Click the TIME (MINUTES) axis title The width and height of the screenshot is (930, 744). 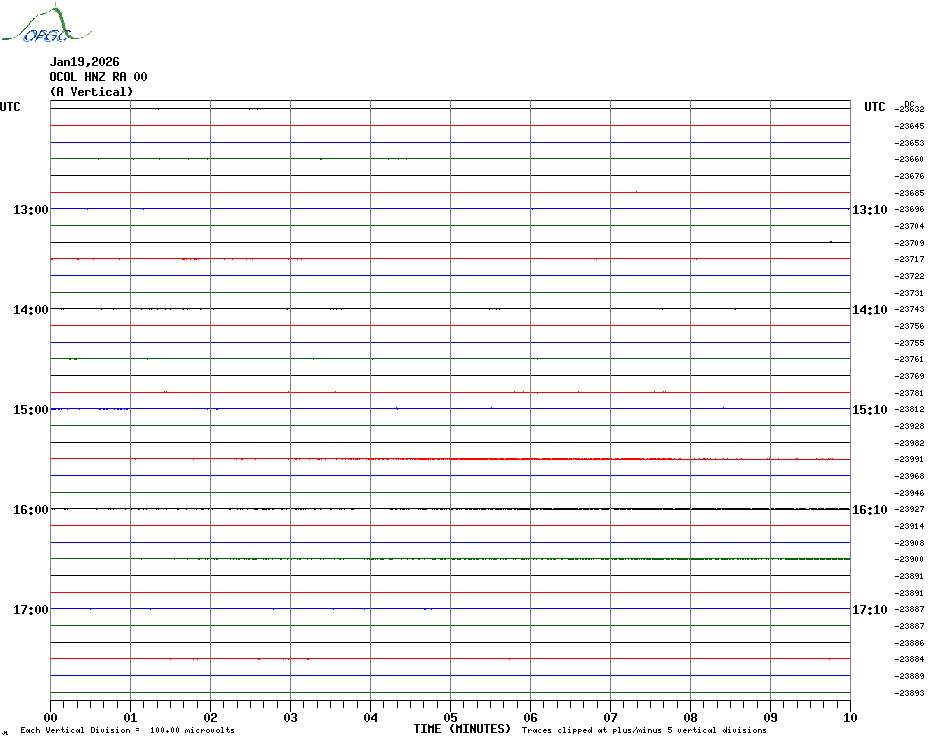(462, 729)
